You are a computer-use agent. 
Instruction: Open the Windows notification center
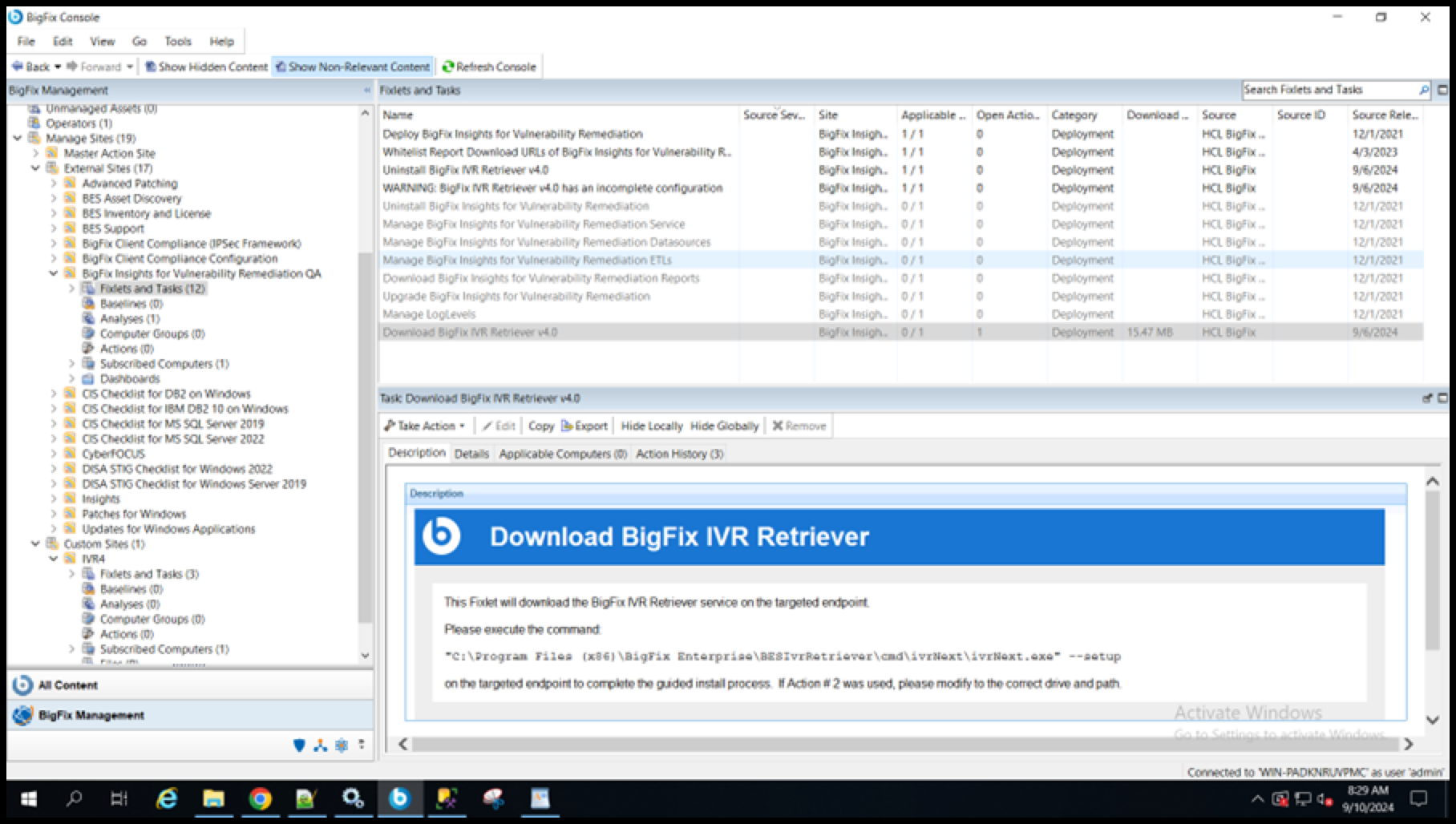coord(1419,798)
